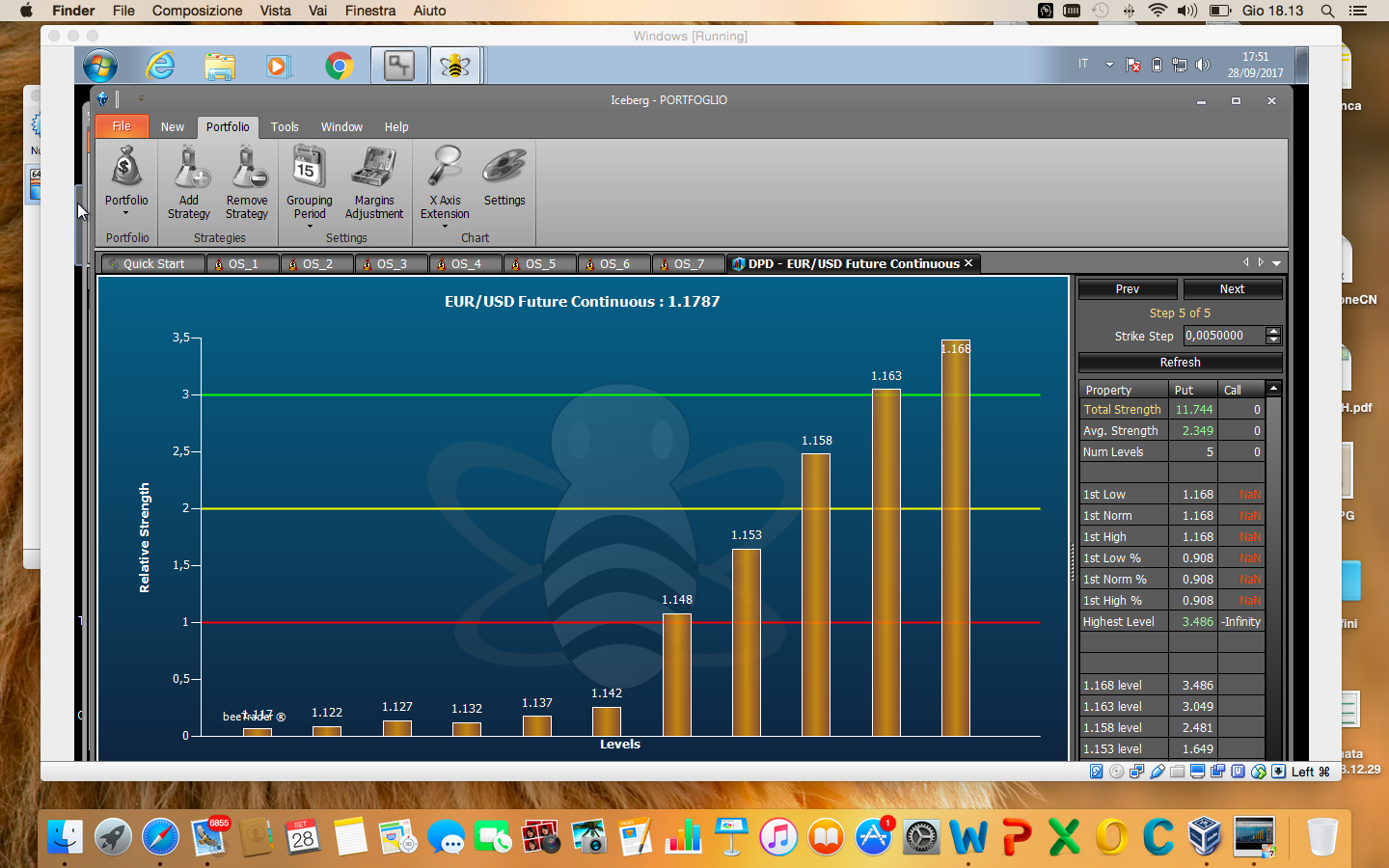
Task: Click the beeTrader bee taskbar icon
Action: pos(455,66)
